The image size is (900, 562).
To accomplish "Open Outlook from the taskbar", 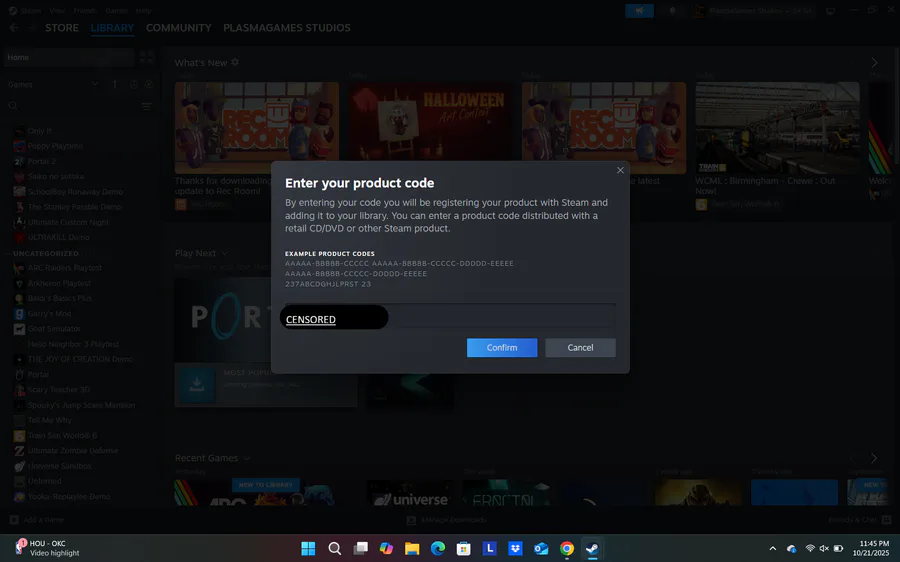I will point(541,548).
